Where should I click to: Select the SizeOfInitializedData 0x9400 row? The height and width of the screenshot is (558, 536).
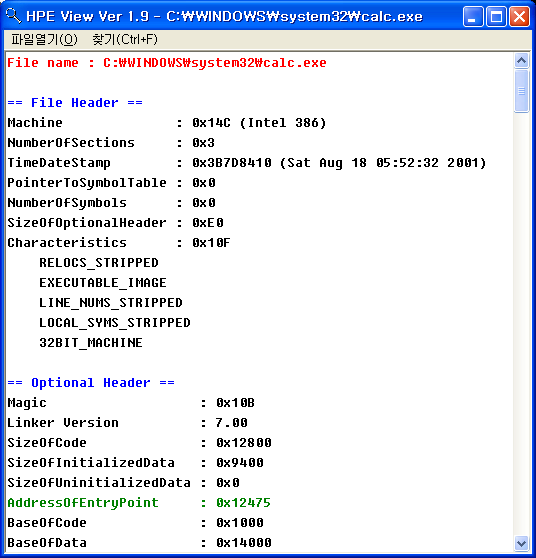pos(135,462)
